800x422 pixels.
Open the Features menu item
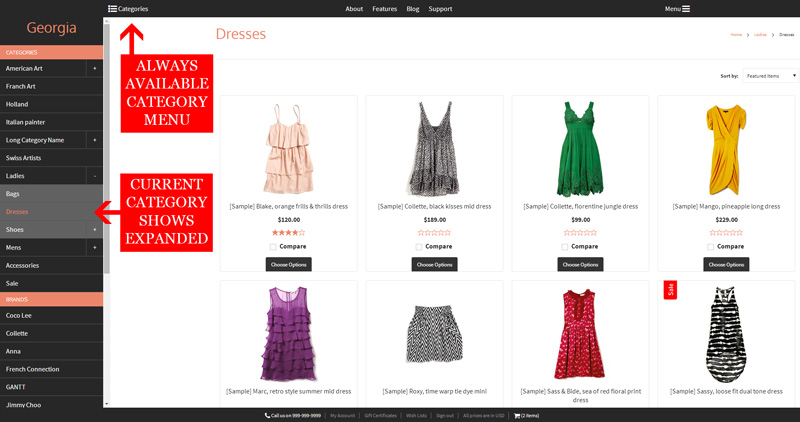point(385,9)
